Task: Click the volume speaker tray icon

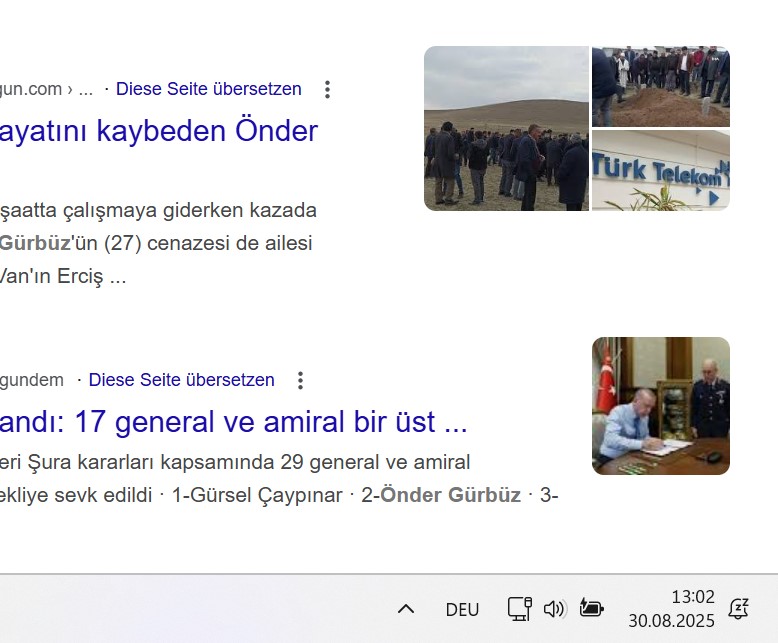Action: pos(554,609)
